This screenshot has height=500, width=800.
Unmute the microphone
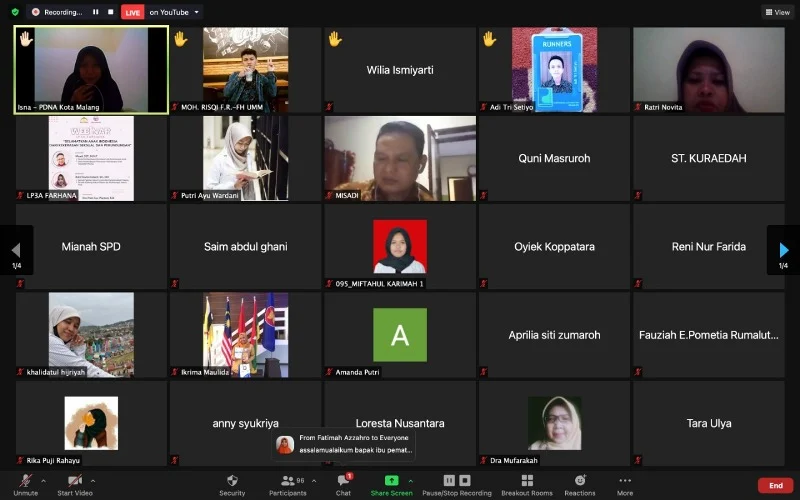point(26,485)
